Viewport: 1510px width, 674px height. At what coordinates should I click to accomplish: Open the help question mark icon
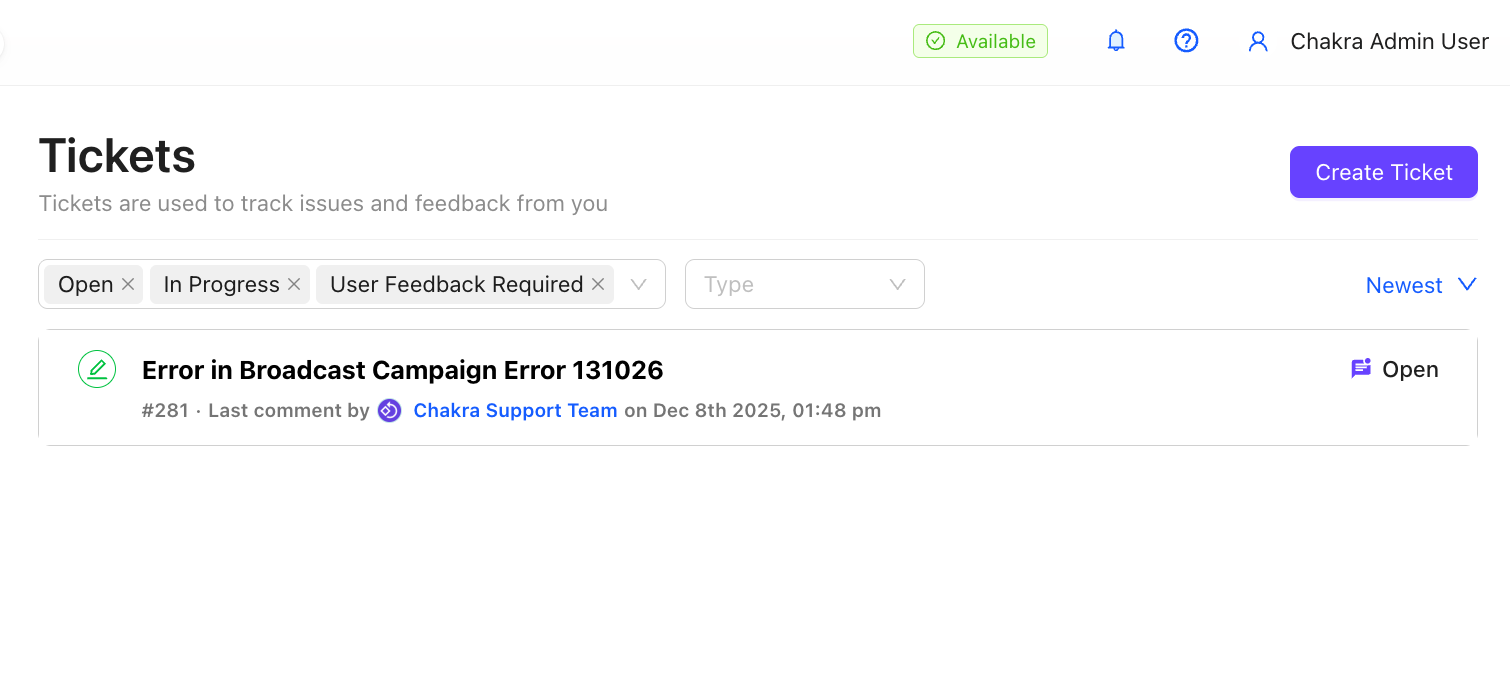1186,41
